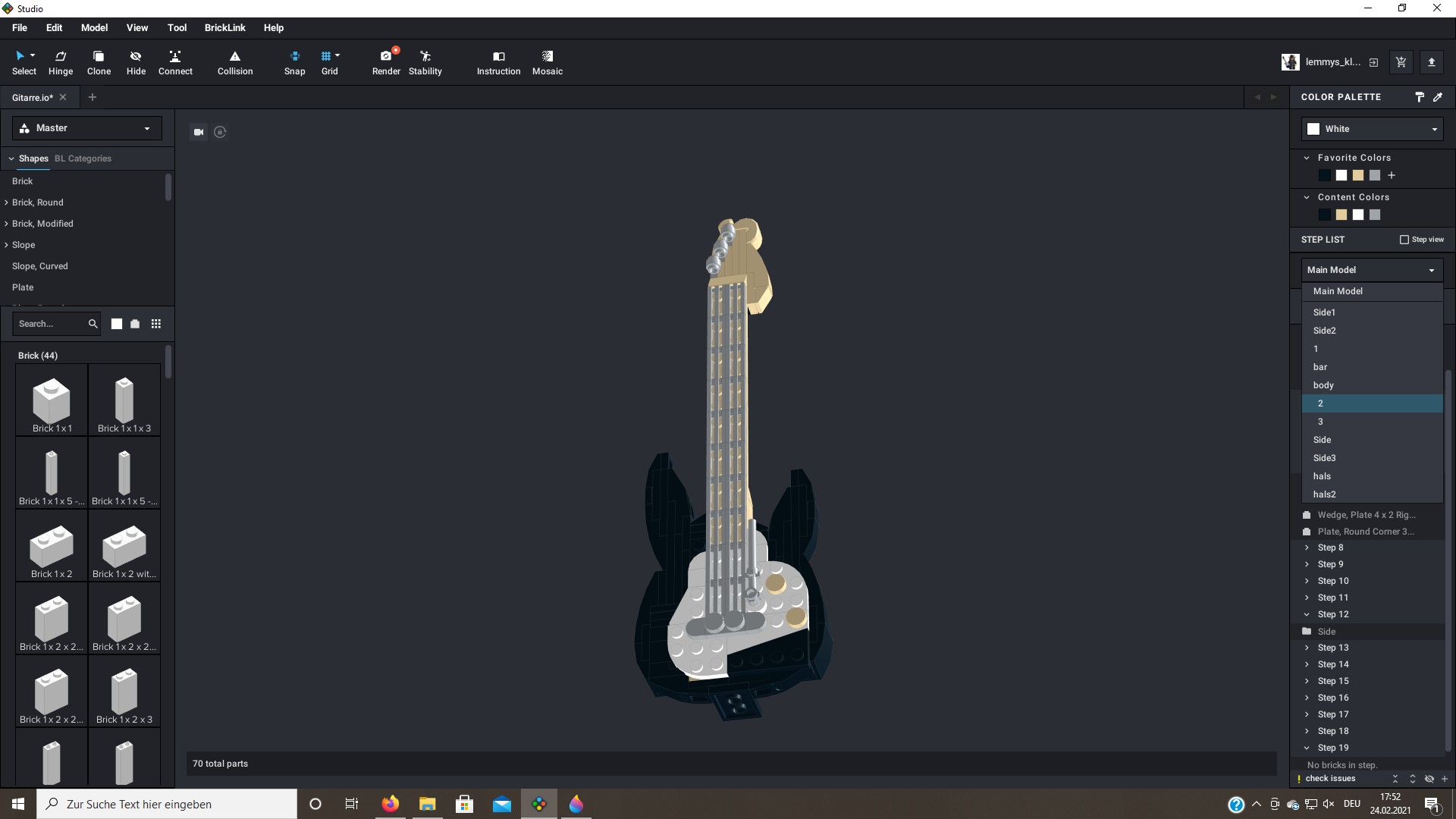Enable the Step view checkbox
This screenshot has width=1456, height=819.
click(1404, 240)
